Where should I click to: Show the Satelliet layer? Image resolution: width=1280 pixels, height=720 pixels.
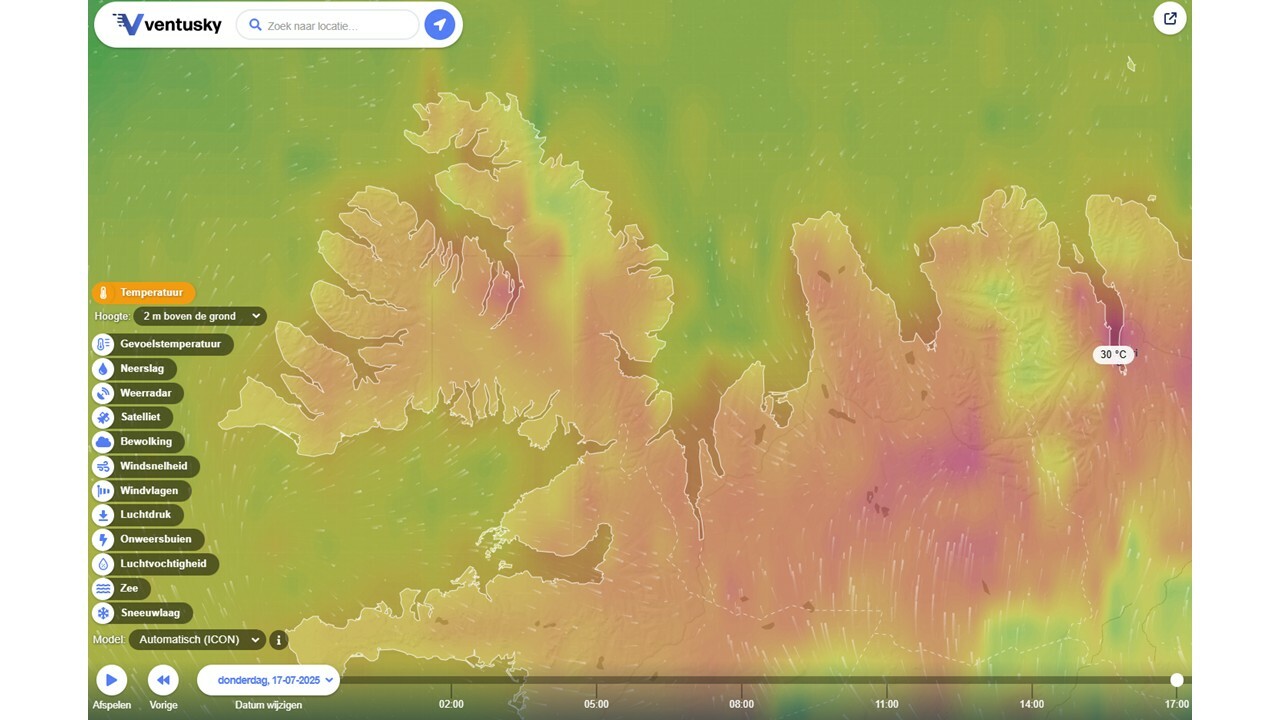pyautogui.click(x=132, y=417)
